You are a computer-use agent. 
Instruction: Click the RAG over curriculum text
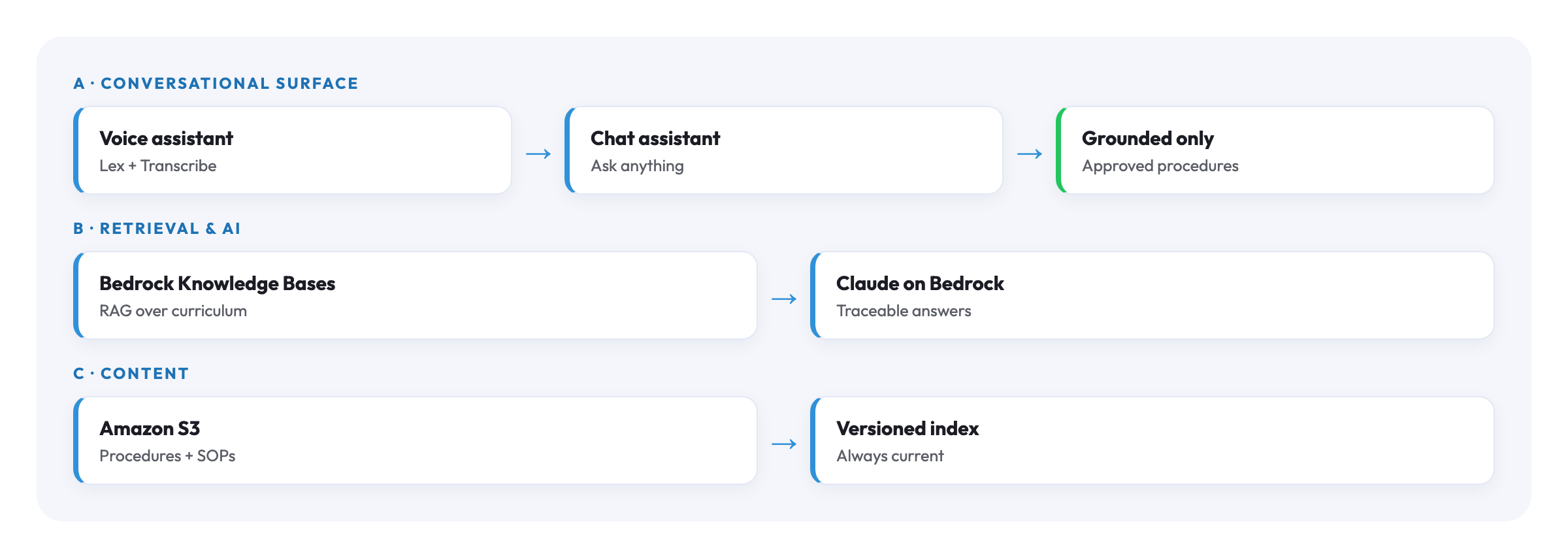click(173, 311)
